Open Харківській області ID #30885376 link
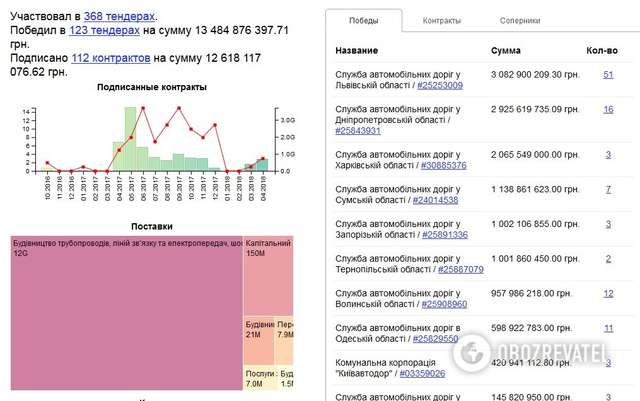The image size is (640, 401). (443, 165)
